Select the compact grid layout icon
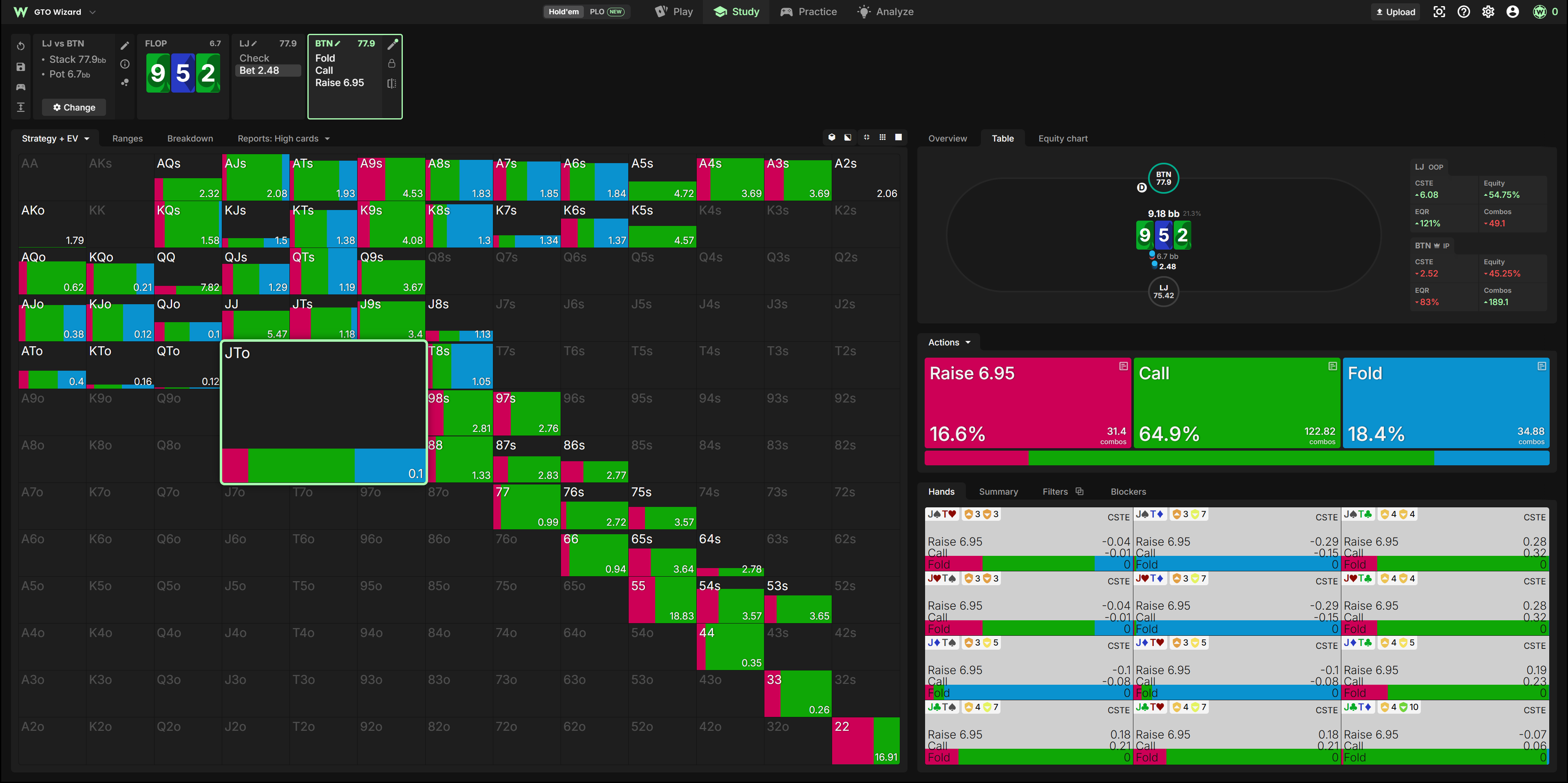The width and height of the screenshot is (1568, 783). (x=866, y=137)
